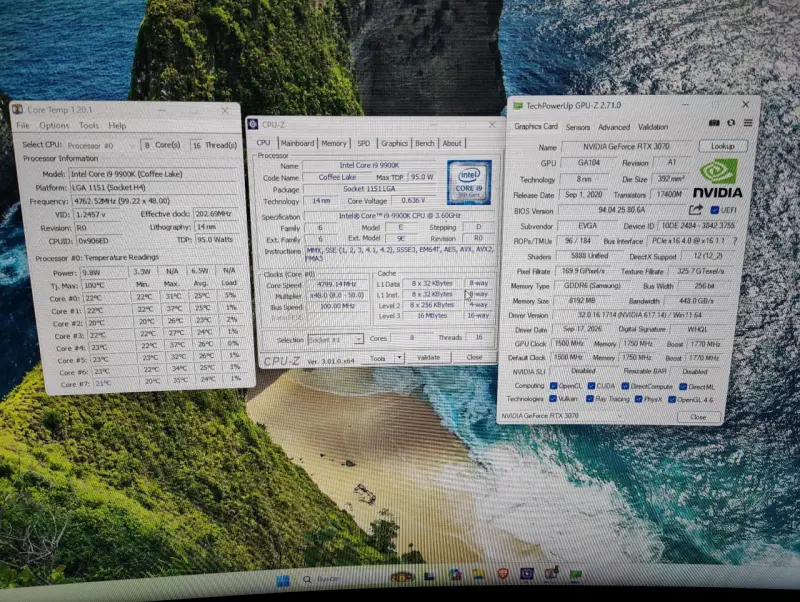Click the GPU-Z title bar app icon

[518, 106]
